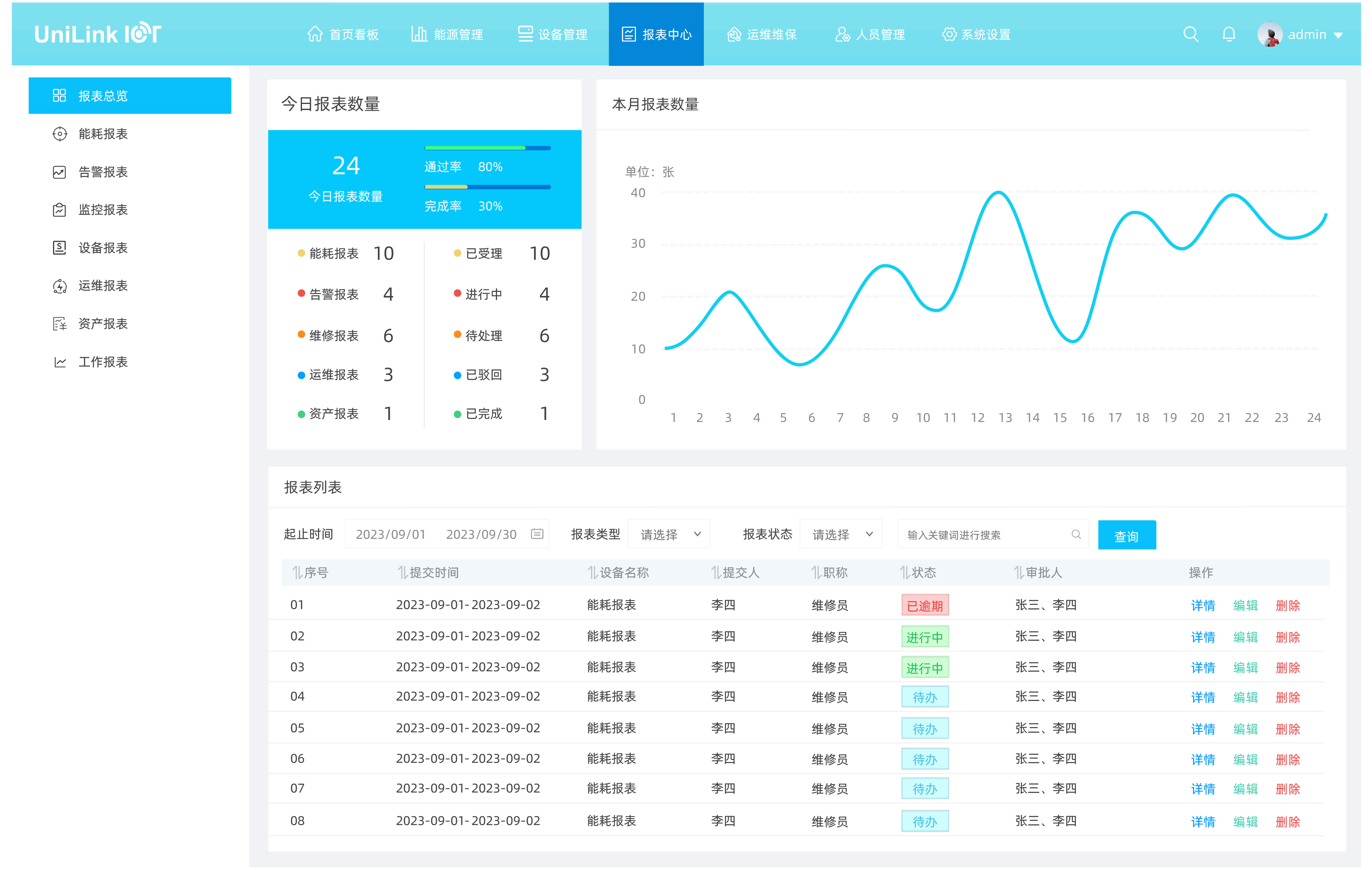Open 详情 for row 05
The image size is (1372, 870).
(x=1203, y=729)
